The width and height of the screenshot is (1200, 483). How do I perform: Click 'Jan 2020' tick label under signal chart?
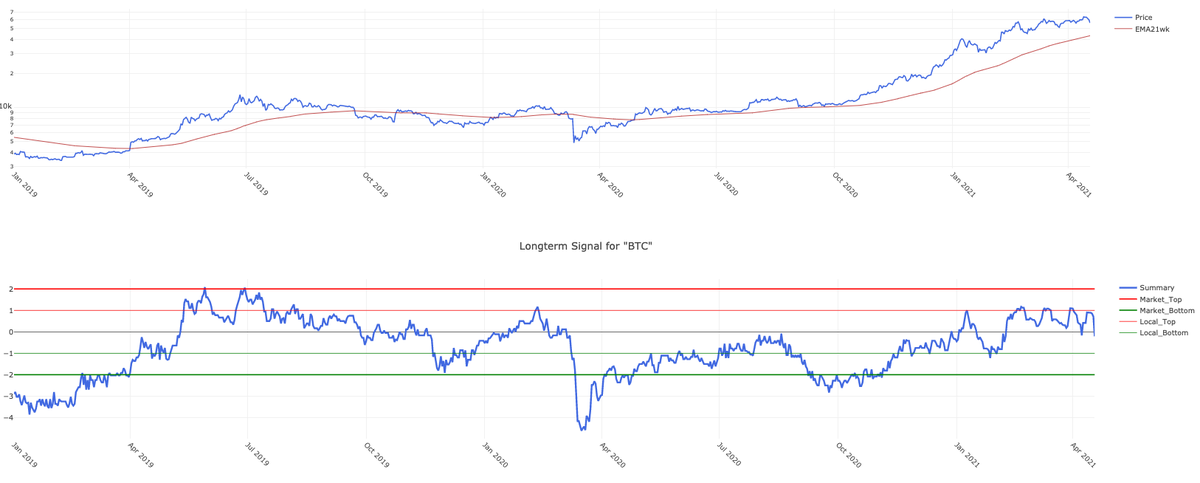click(x=494, y=455)
